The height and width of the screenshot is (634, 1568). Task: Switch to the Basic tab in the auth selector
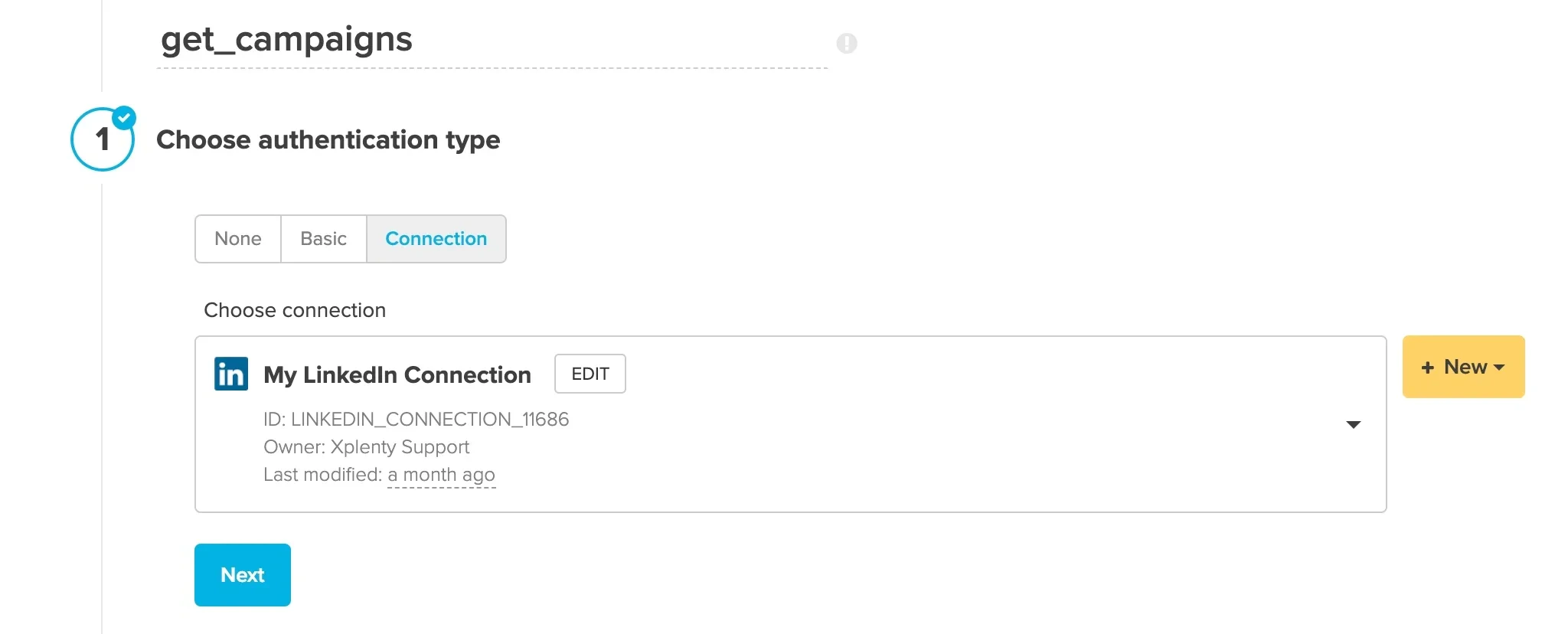tap(323, 239)
